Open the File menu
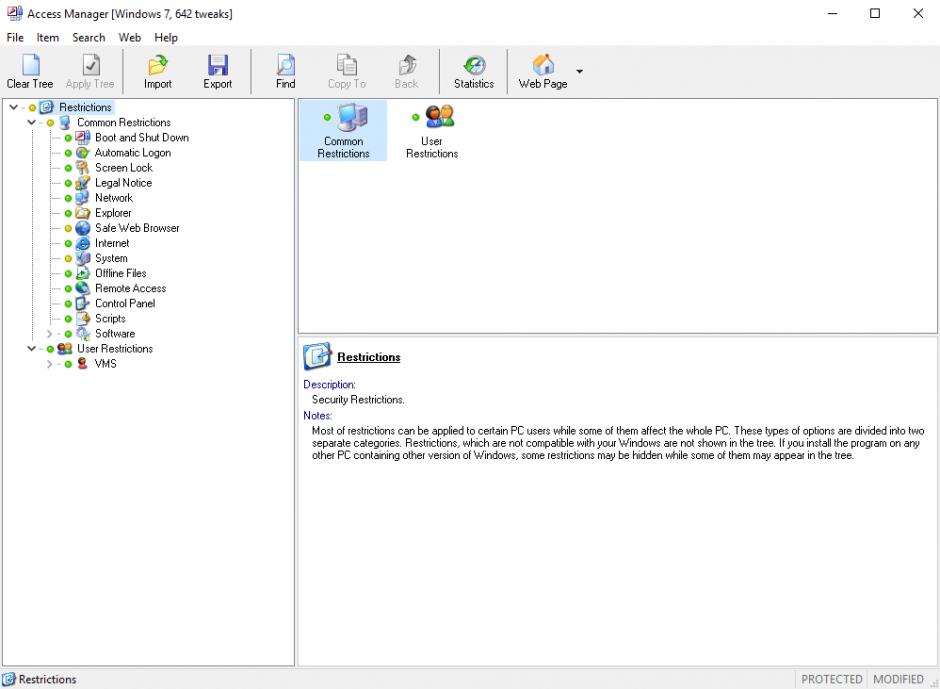 point(15,37)
